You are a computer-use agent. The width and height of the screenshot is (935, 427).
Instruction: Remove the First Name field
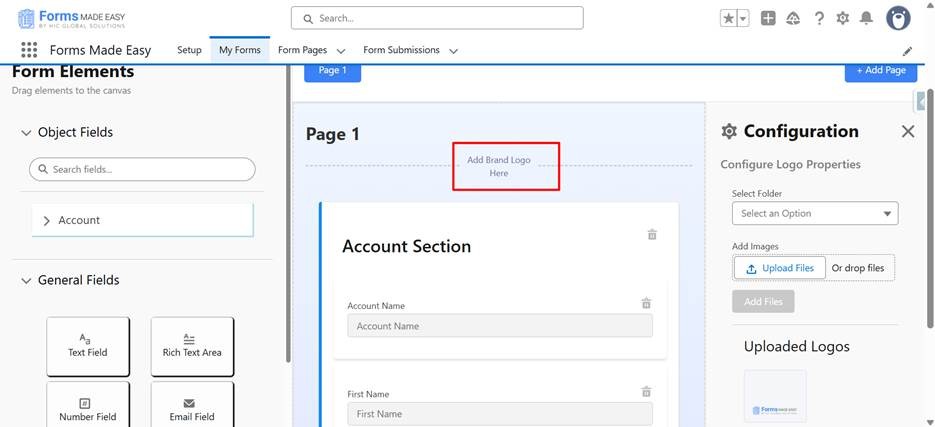pyautogui.click(x=646, y=392)
